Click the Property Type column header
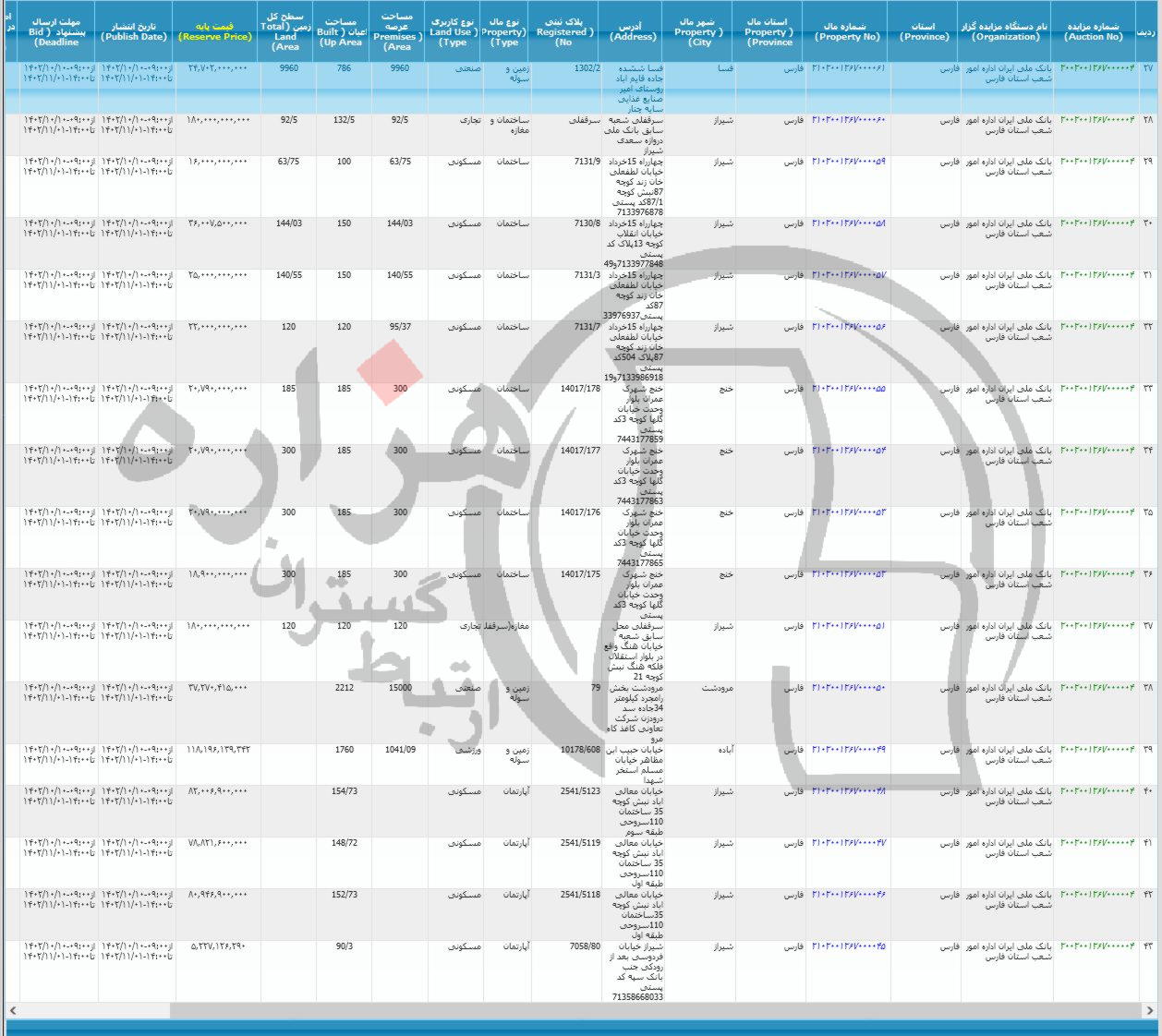Screen dimensions: 1162x1036 point(506,26)
